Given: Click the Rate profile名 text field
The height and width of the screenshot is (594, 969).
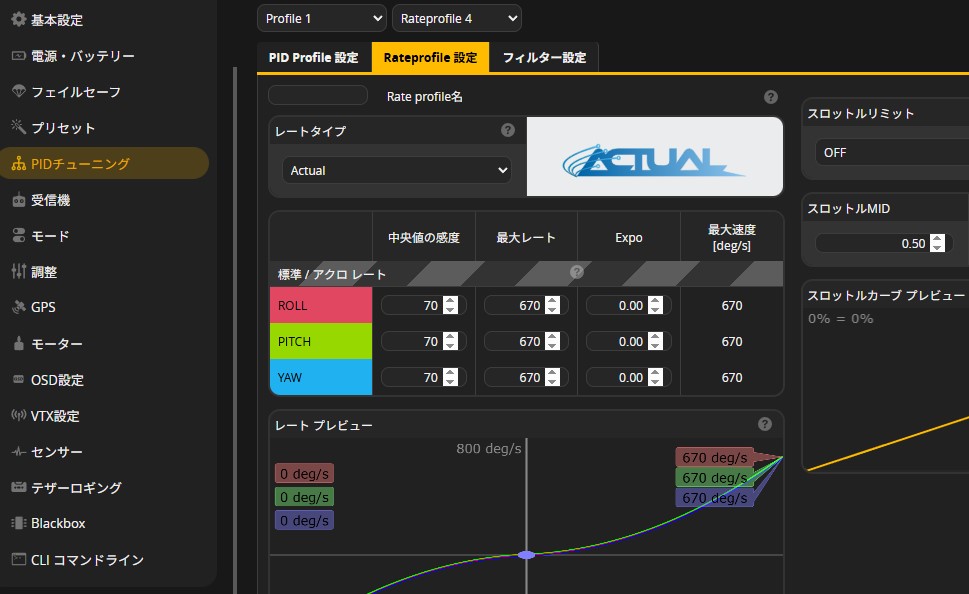Looking at the screenshot, I should tap(318, 96).
